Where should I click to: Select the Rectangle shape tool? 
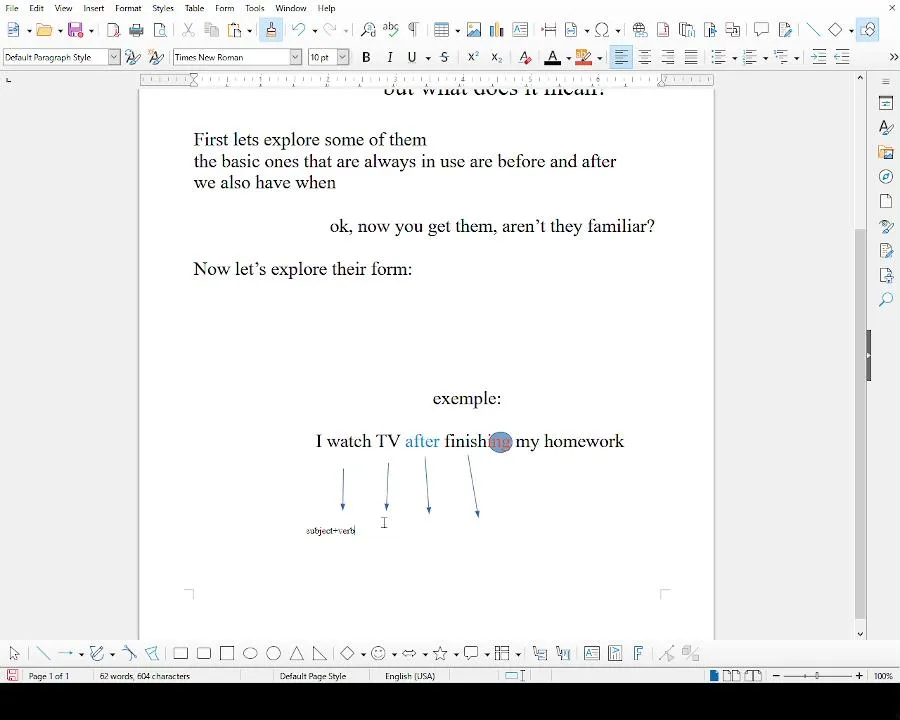pos(181,653)
